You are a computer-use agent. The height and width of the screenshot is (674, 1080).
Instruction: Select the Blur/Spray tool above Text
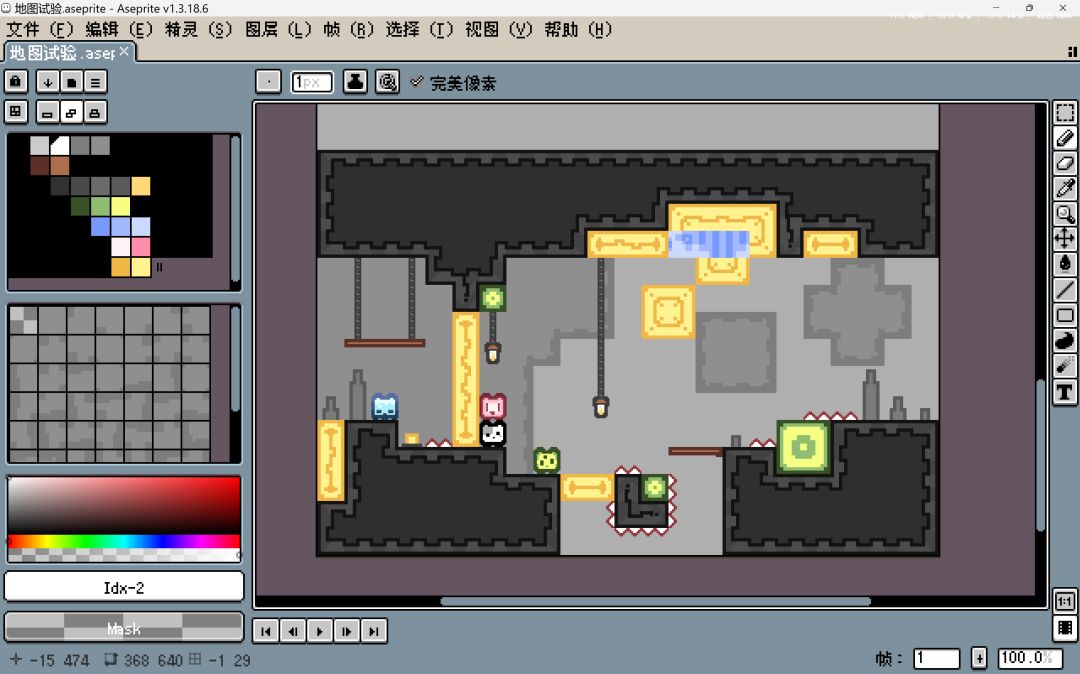pos(1065,366)
